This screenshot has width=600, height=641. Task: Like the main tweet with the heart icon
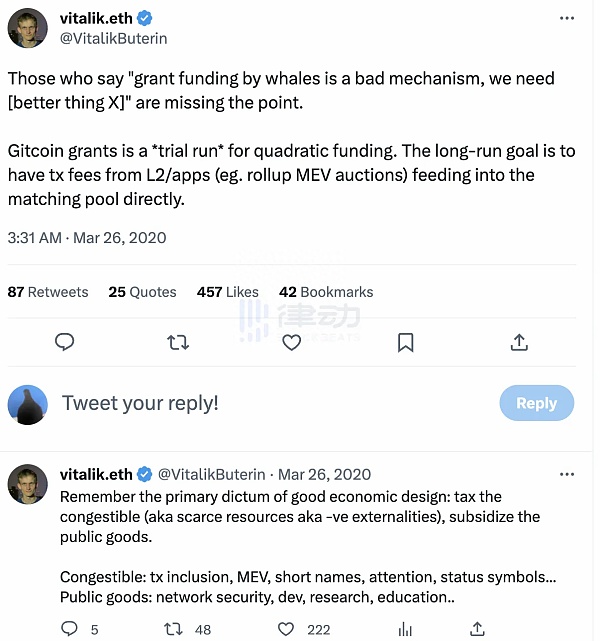pyautogui.click(x=291, y=342)
